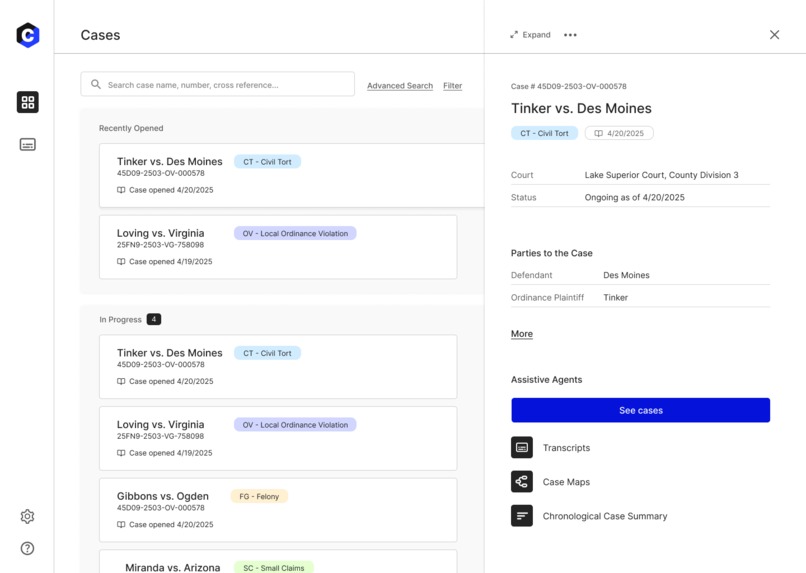The width and height of the screenshot is (806, 573).
Task: Click Case opened 4/19/2025 in Recently Opened
Action: click(x=170, y=262)
